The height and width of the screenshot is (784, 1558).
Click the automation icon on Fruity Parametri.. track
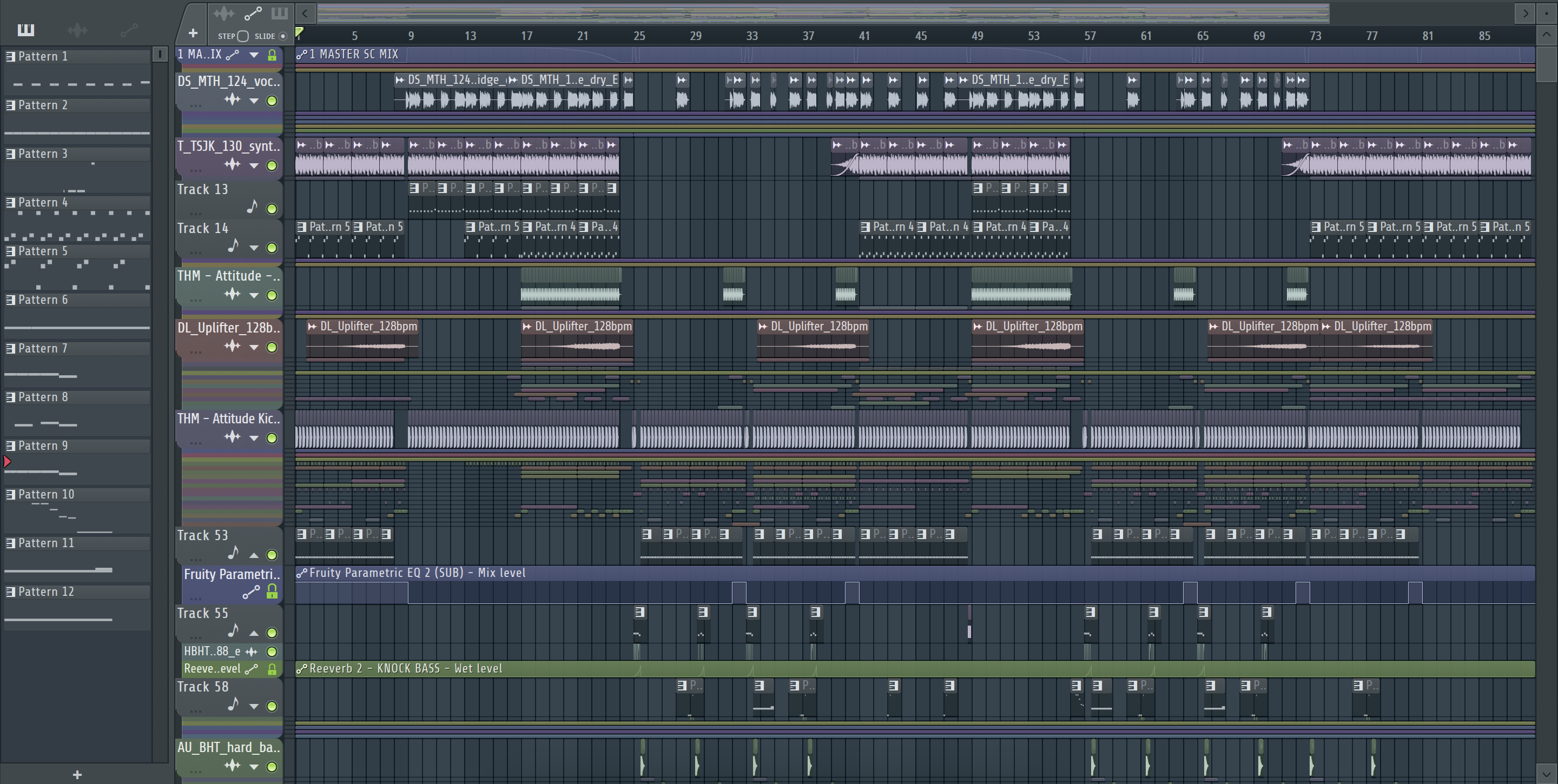coord(251,593)
